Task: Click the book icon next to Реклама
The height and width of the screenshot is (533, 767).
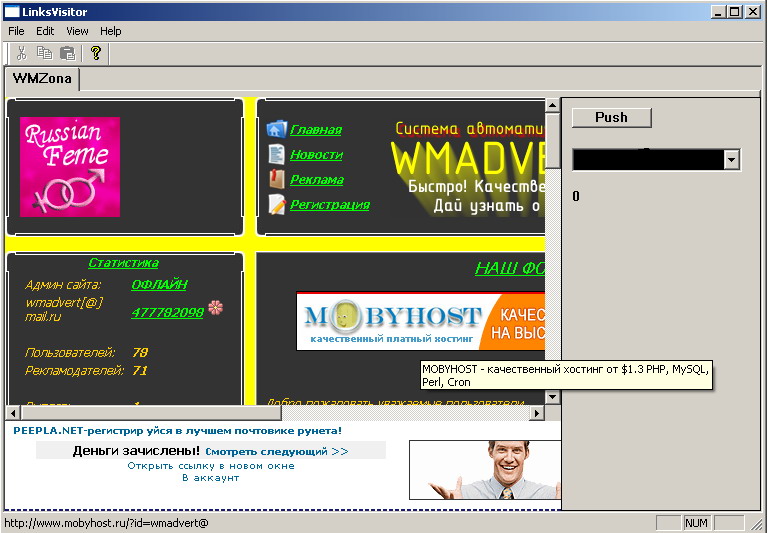Action: point(276,179)
